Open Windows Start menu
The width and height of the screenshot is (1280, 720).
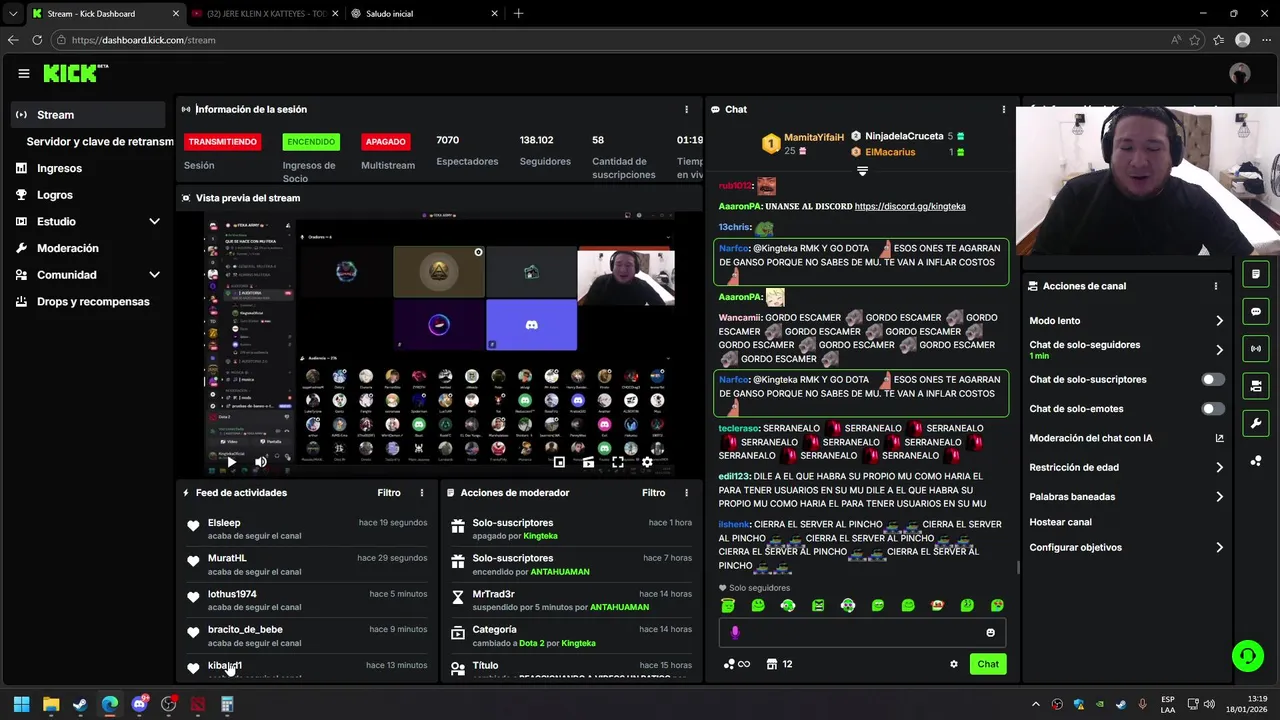tap(21, 704)
